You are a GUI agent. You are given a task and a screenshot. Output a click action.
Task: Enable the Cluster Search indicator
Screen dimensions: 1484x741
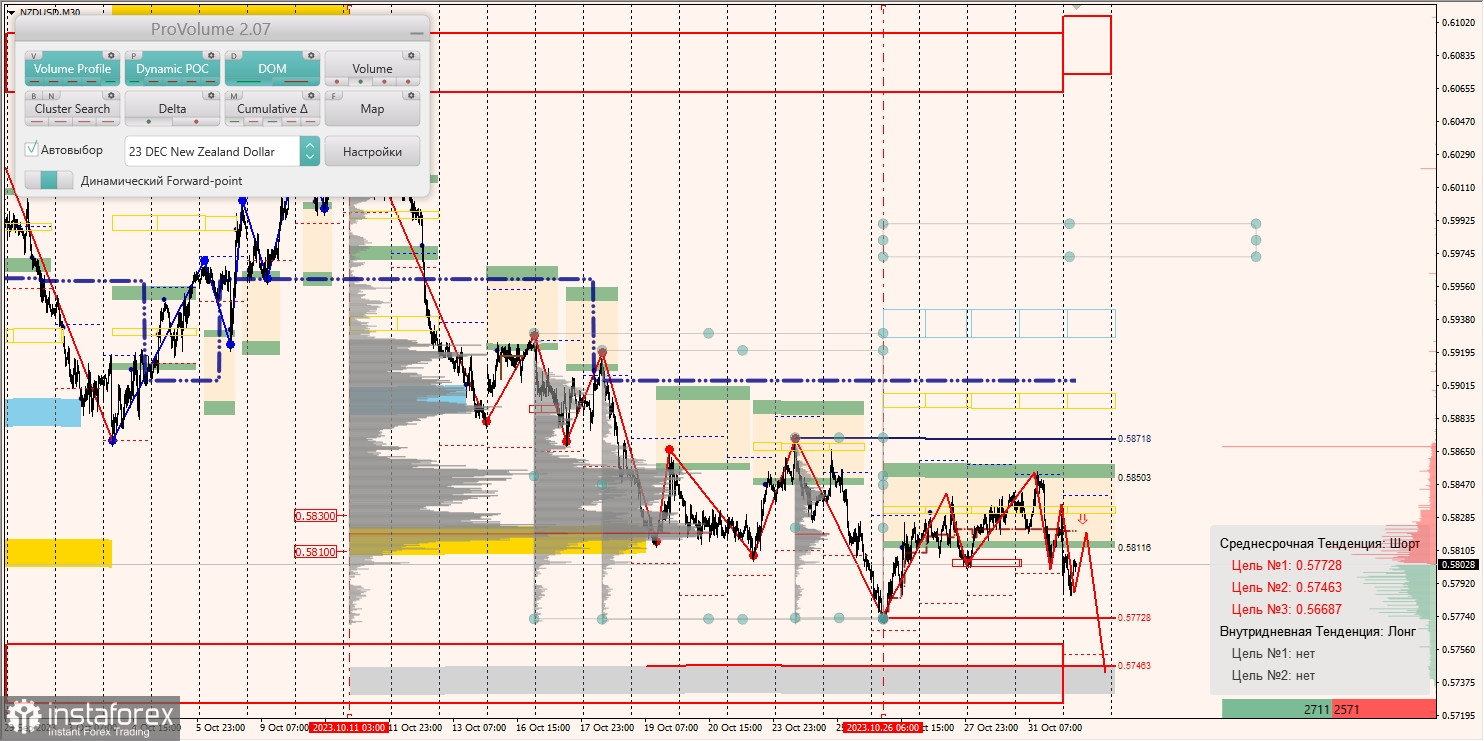point(72,109)
